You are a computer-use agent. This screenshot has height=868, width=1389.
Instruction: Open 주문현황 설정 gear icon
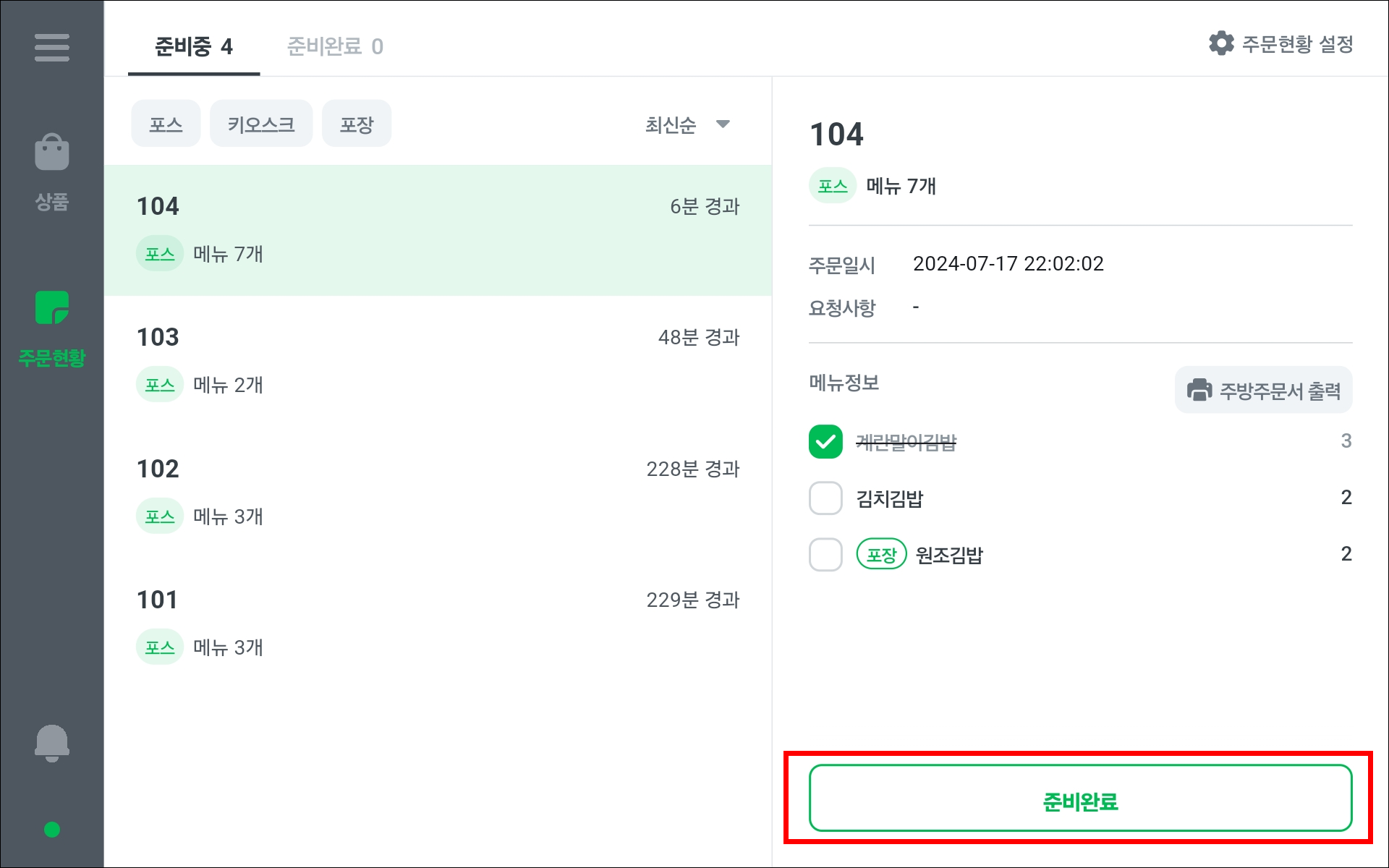(x=1221, y=43)
